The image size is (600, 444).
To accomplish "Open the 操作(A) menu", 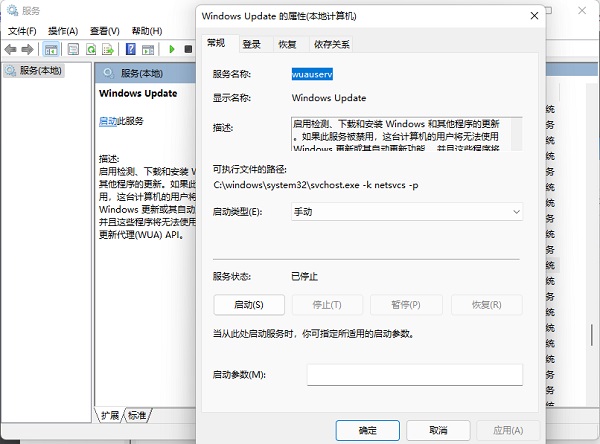I will (x=65, y=31).
